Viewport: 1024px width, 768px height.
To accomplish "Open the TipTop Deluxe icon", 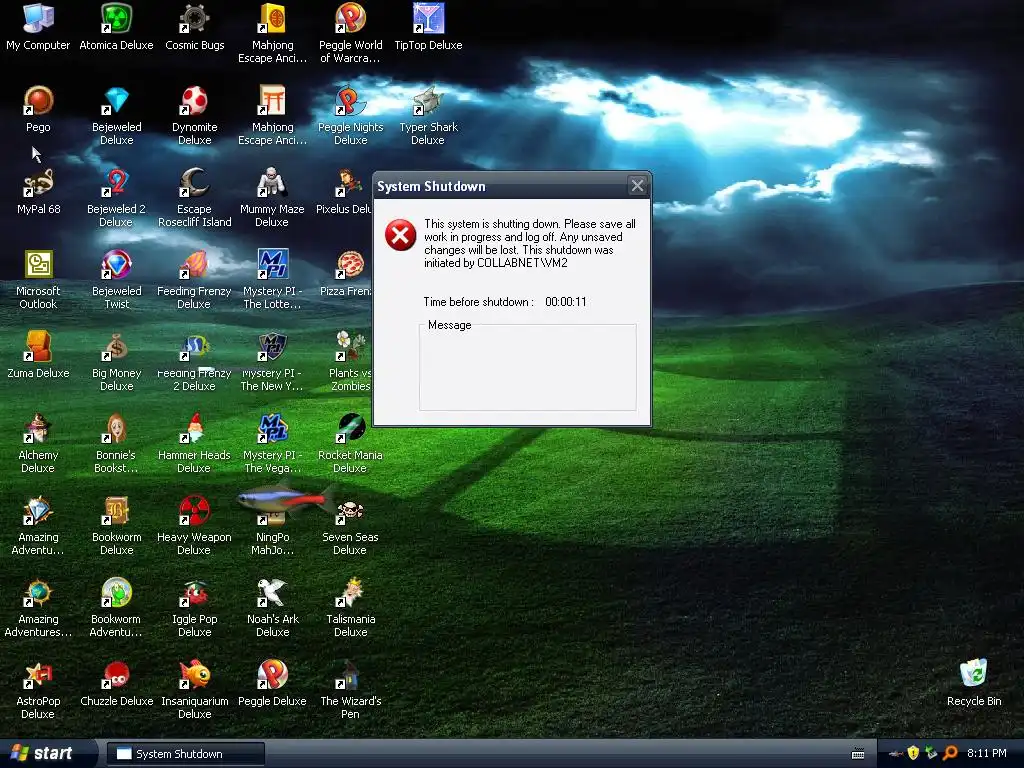I will (428, 27).
